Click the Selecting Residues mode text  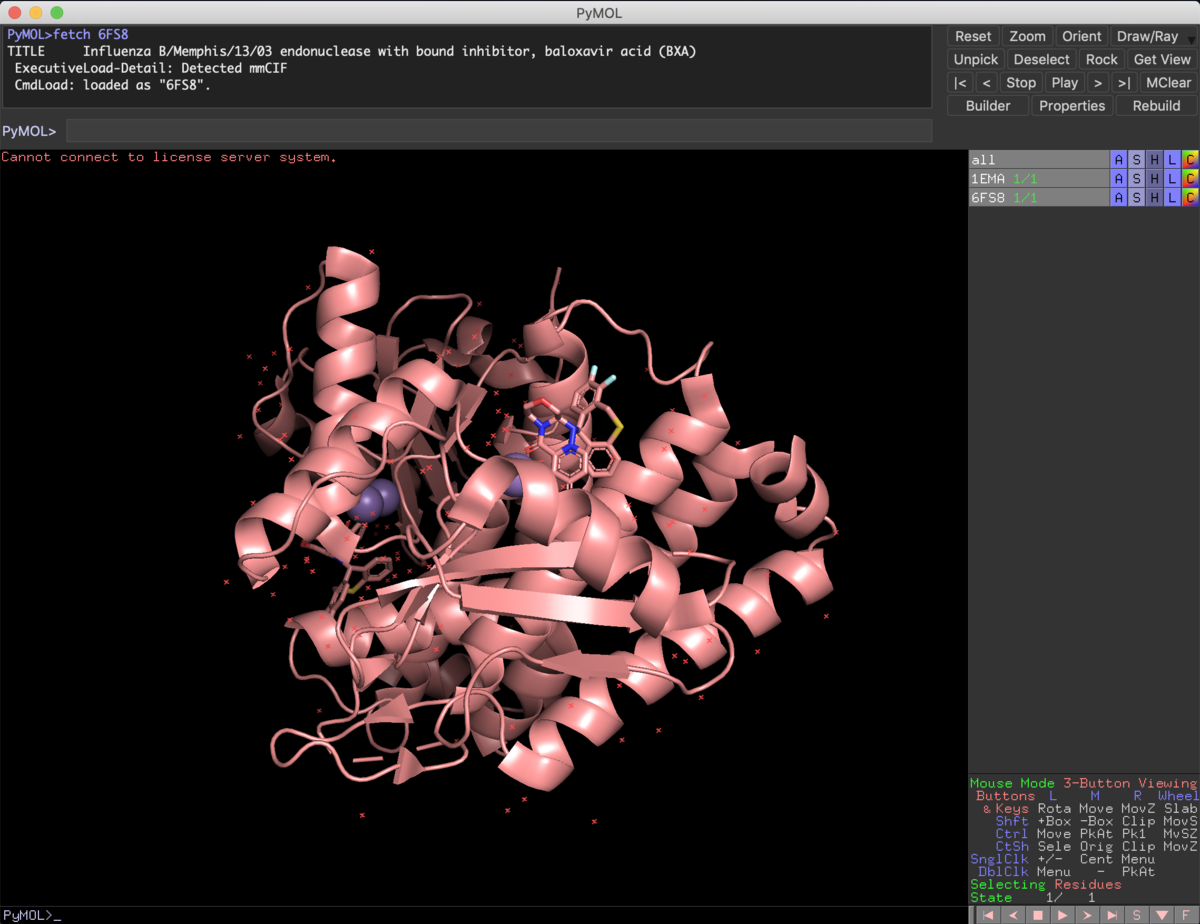pos(1046,884)
